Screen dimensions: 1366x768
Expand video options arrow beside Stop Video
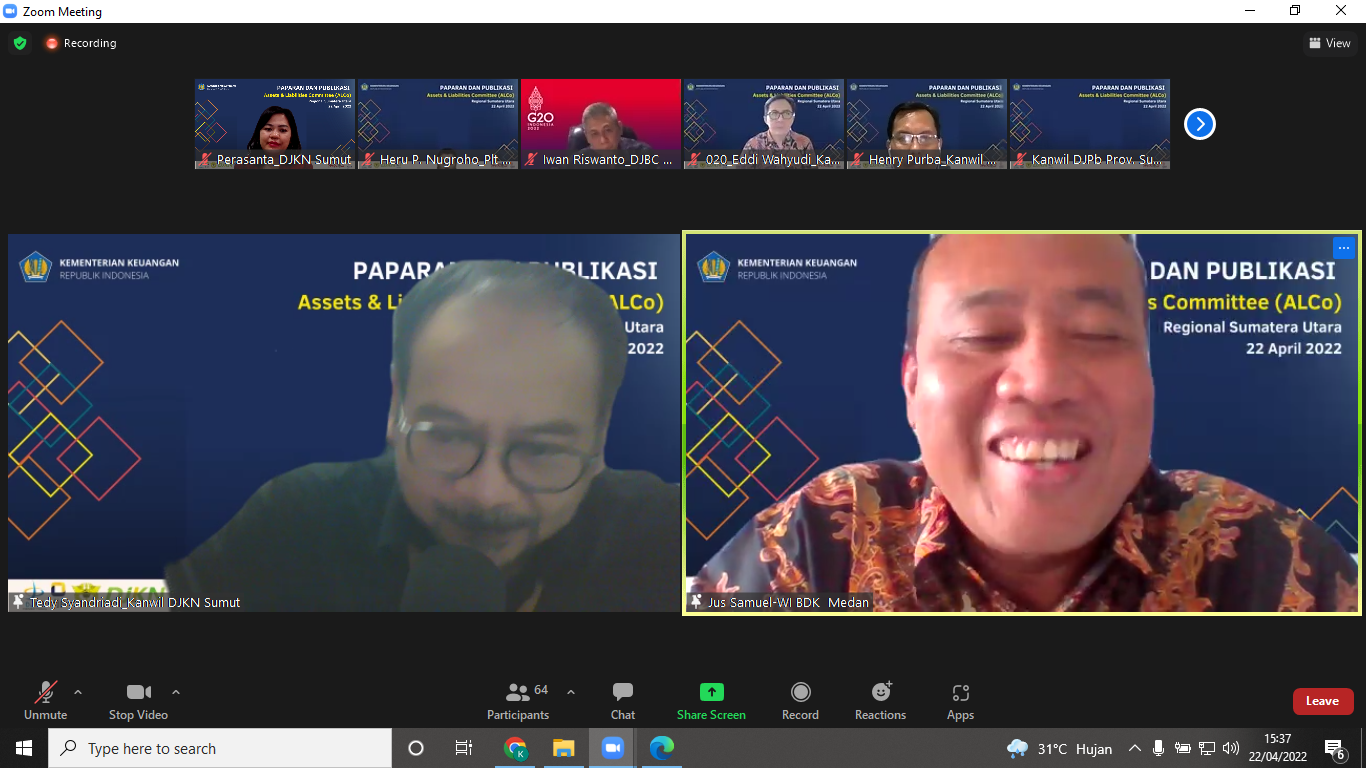pos(176,692)
